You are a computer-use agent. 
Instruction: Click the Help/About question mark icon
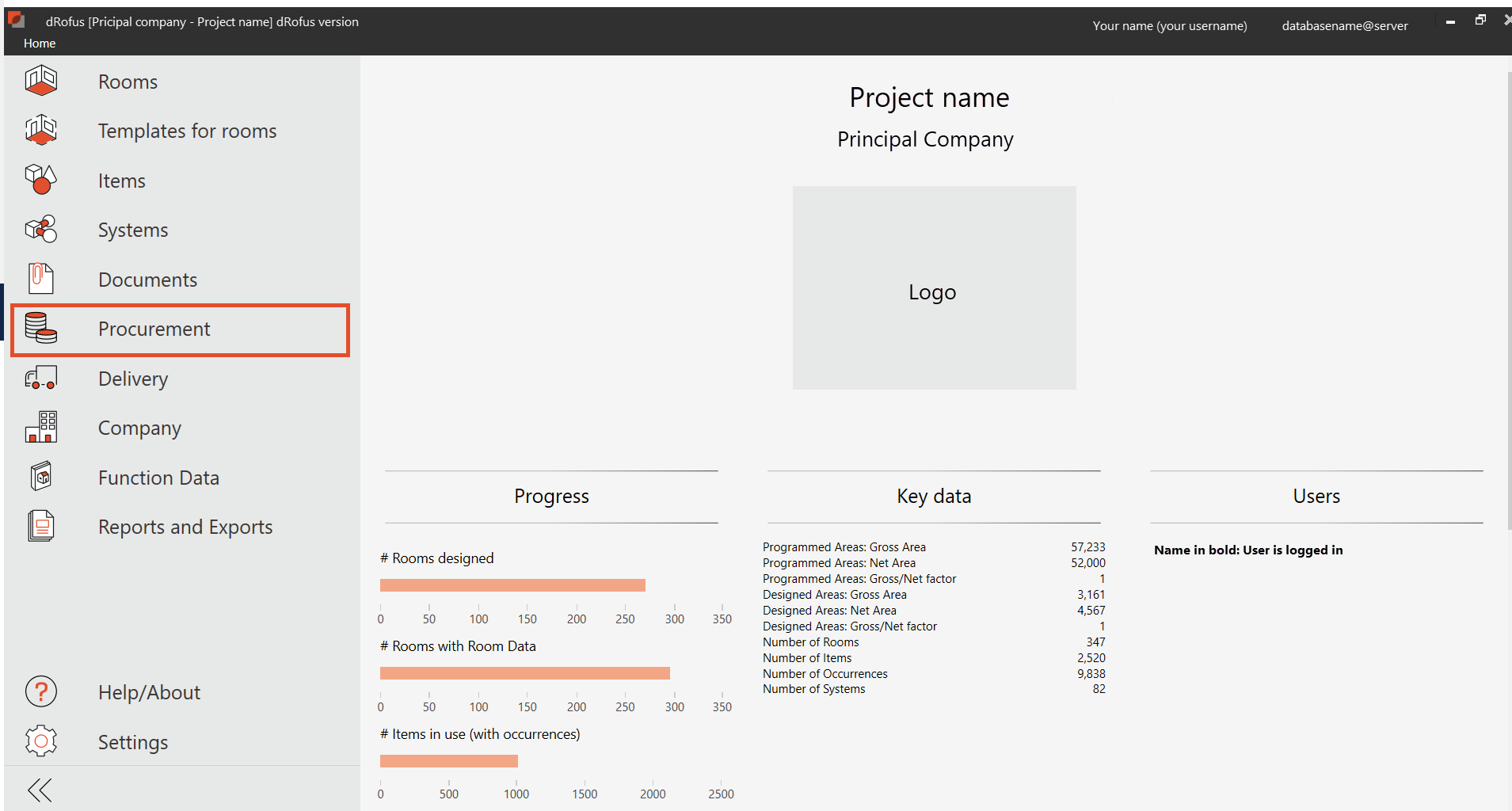click(41, 691)
